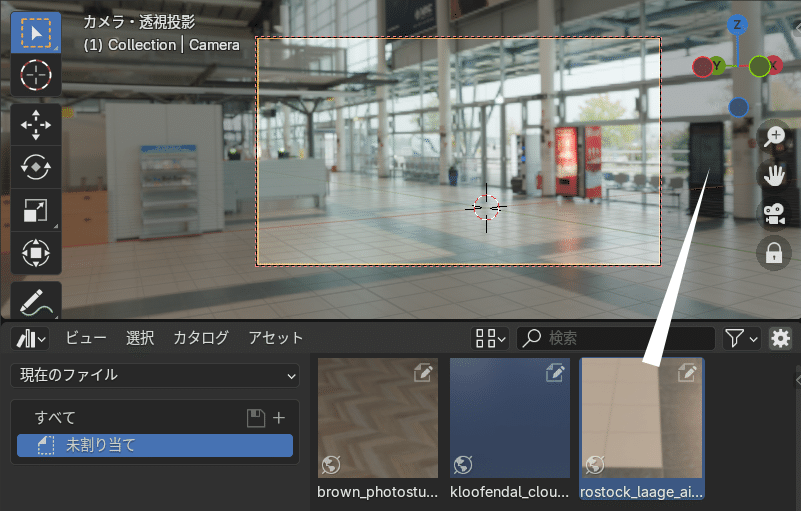The height and width of the screenshot is (511, 801).
Task: Select the Scale tool
Action: point(36,210)
